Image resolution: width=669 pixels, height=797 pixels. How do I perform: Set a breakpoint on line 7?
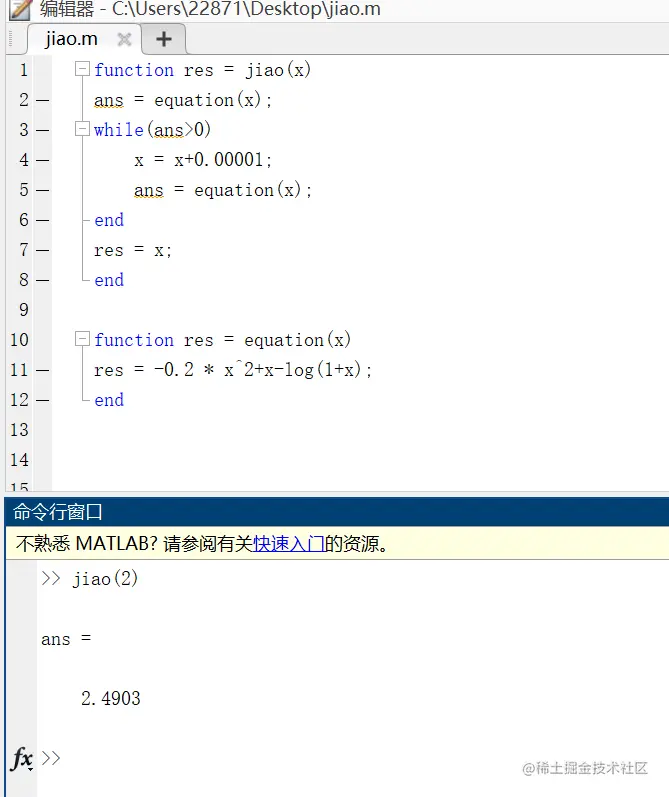pos(43,250)
